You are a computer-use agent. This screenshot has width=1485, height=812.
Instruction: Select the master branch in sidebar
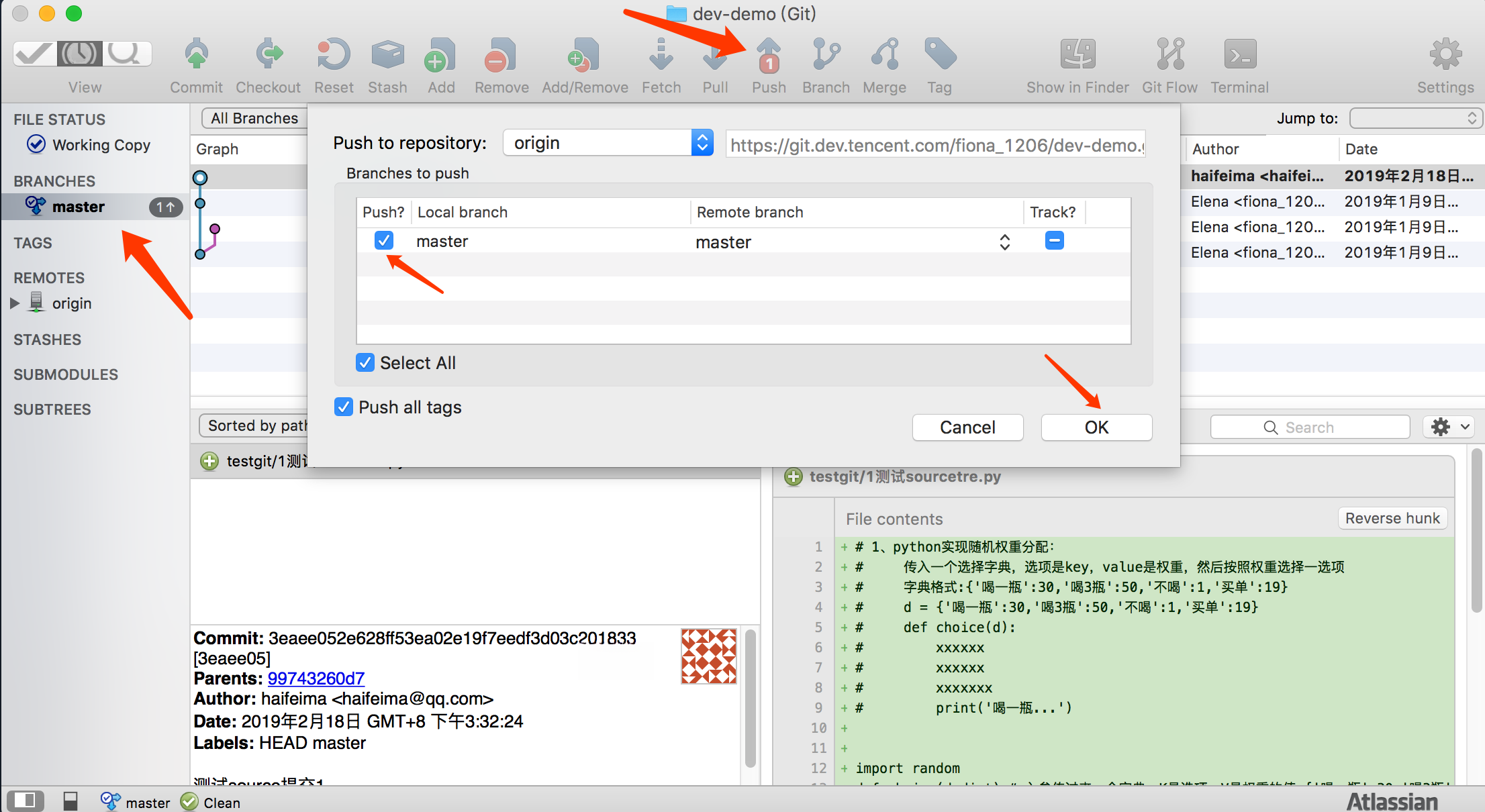pyautogui.click(x=94, y=207)
